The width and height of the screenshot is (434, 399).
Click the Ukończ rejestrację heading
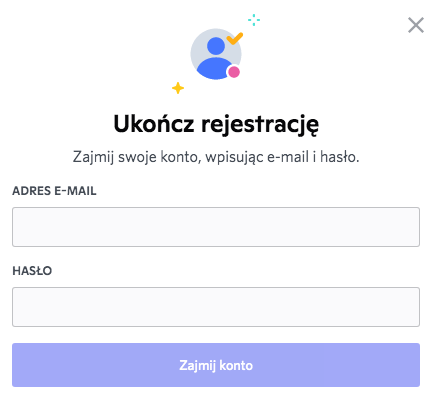coord(216,125)
